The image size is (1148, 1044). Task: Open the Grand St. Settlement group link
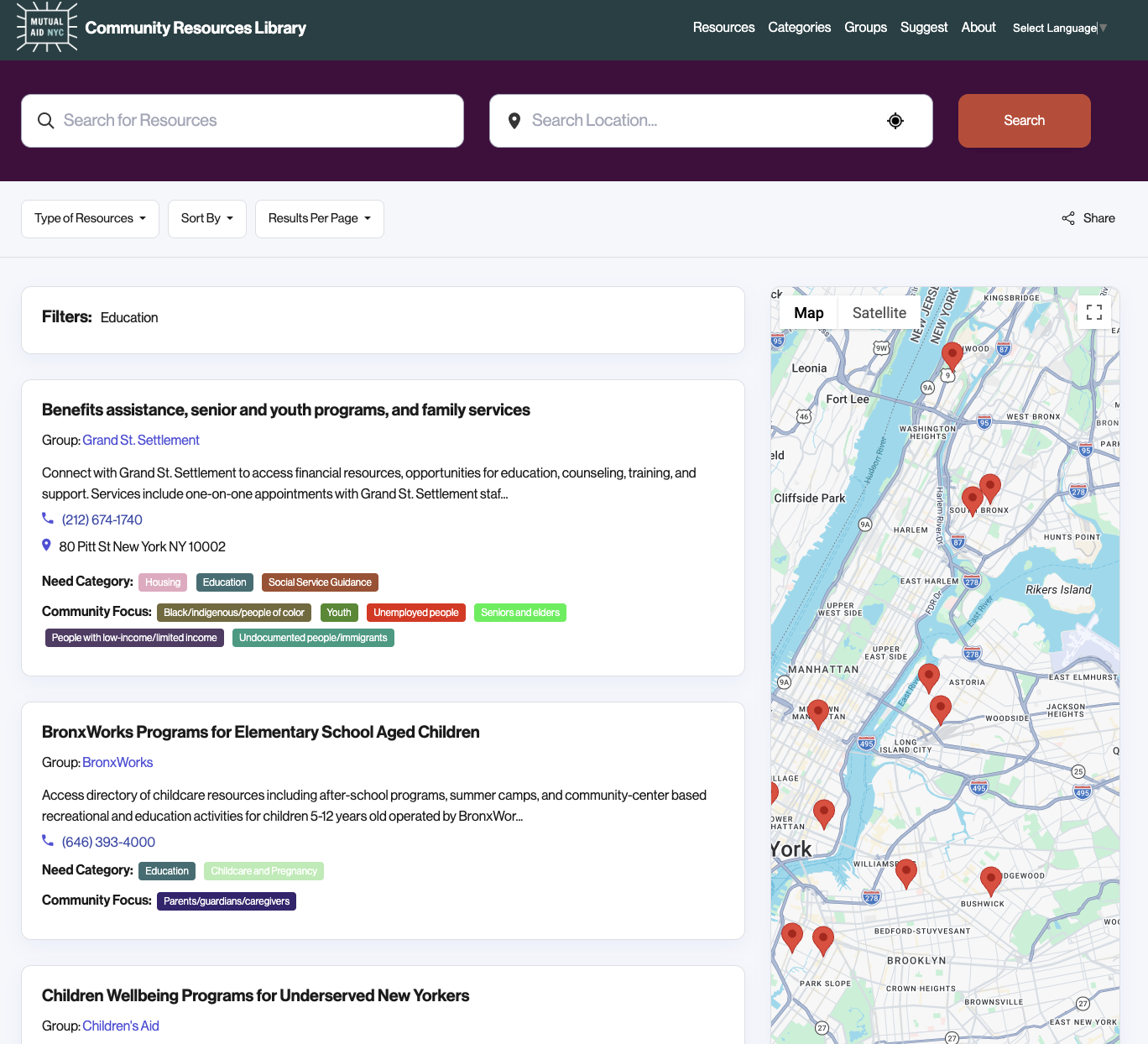pyautogui.click(x=141, y=441)
